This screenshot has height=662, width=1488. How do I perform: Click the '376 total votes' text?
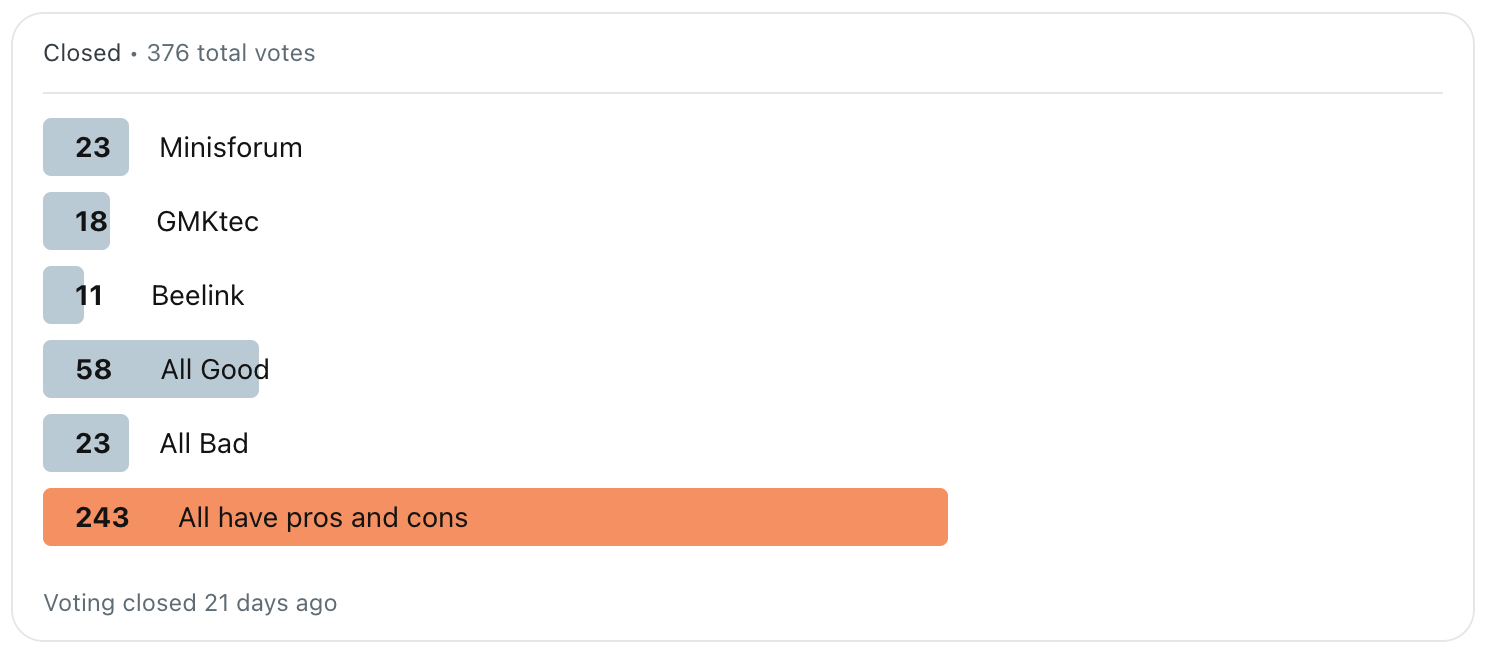[231, 53]
